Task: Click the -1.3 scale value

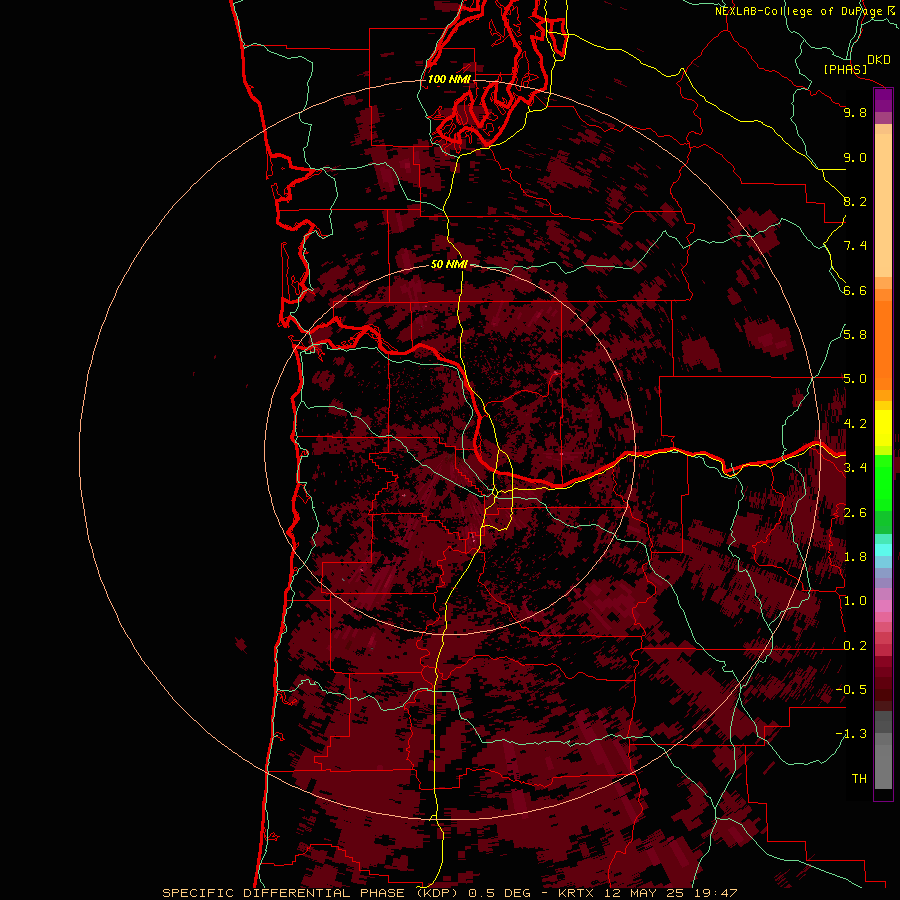Action: point(851,734)
